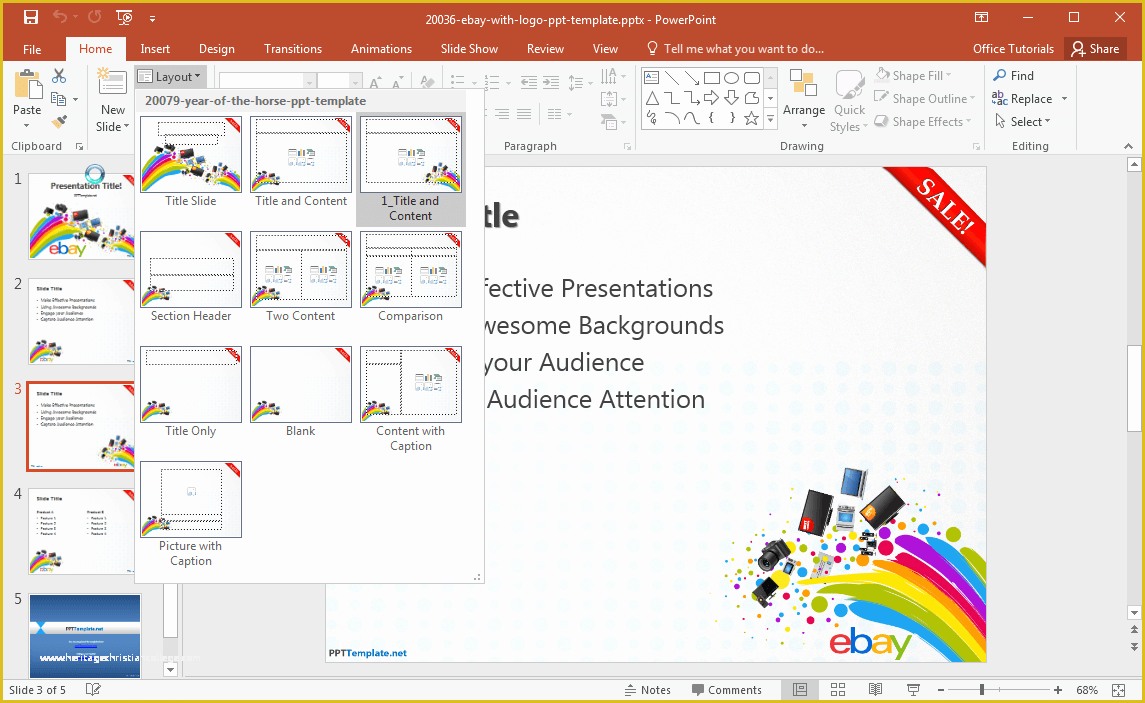This screenshot has height=703, width=1145.
Task: Switch to the Design tab
Action: (x=217, y=49)
